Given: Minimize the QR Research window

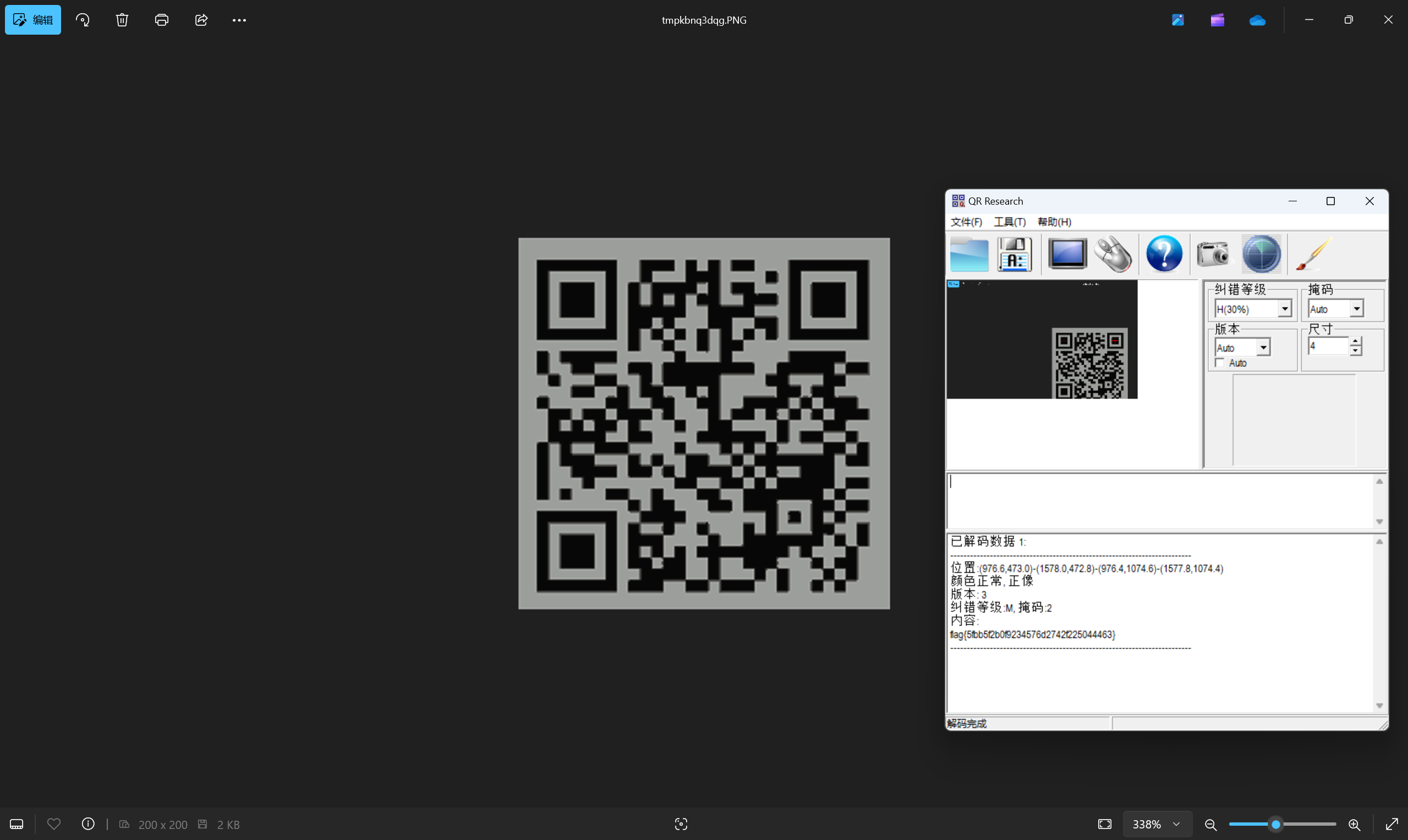Looking at the screenshot, I should point(1292,201).
